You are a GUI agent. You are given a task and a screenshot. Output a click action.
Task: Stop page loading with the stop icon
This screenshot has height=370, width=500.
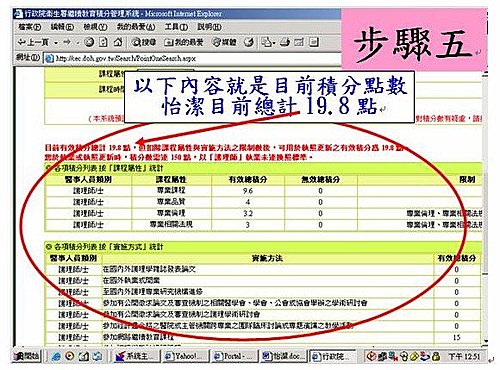(89, 42)
